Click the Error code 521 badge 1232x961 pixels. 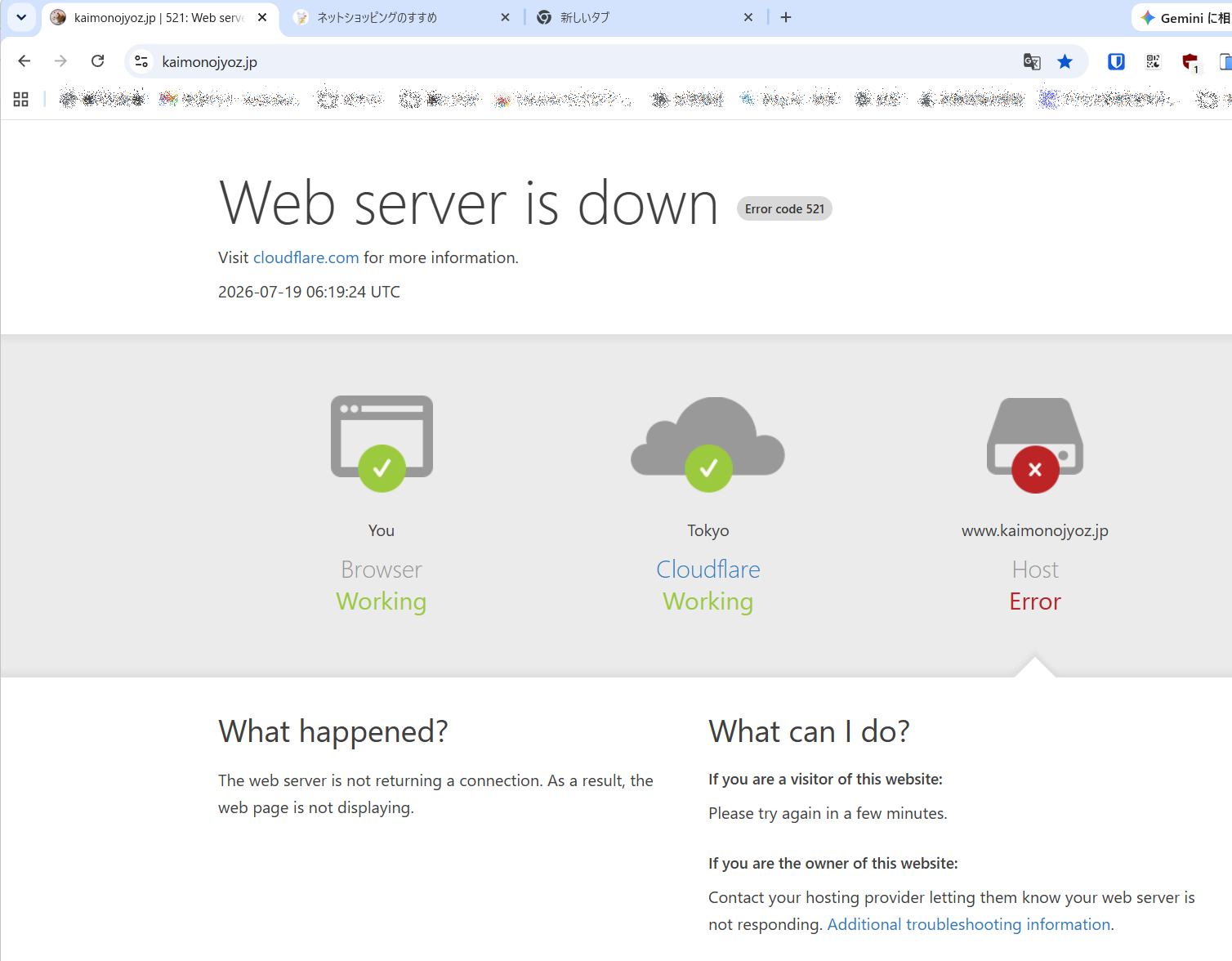[x=784, y=209]
